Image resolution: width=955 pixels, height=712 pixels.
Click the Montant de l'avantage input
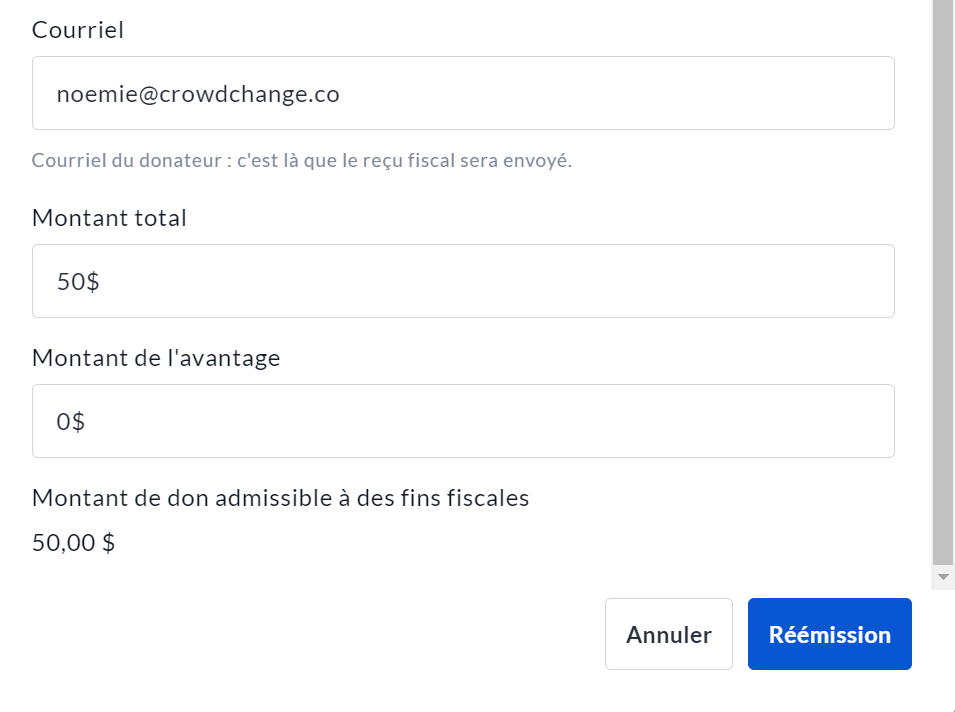(463, 421)
